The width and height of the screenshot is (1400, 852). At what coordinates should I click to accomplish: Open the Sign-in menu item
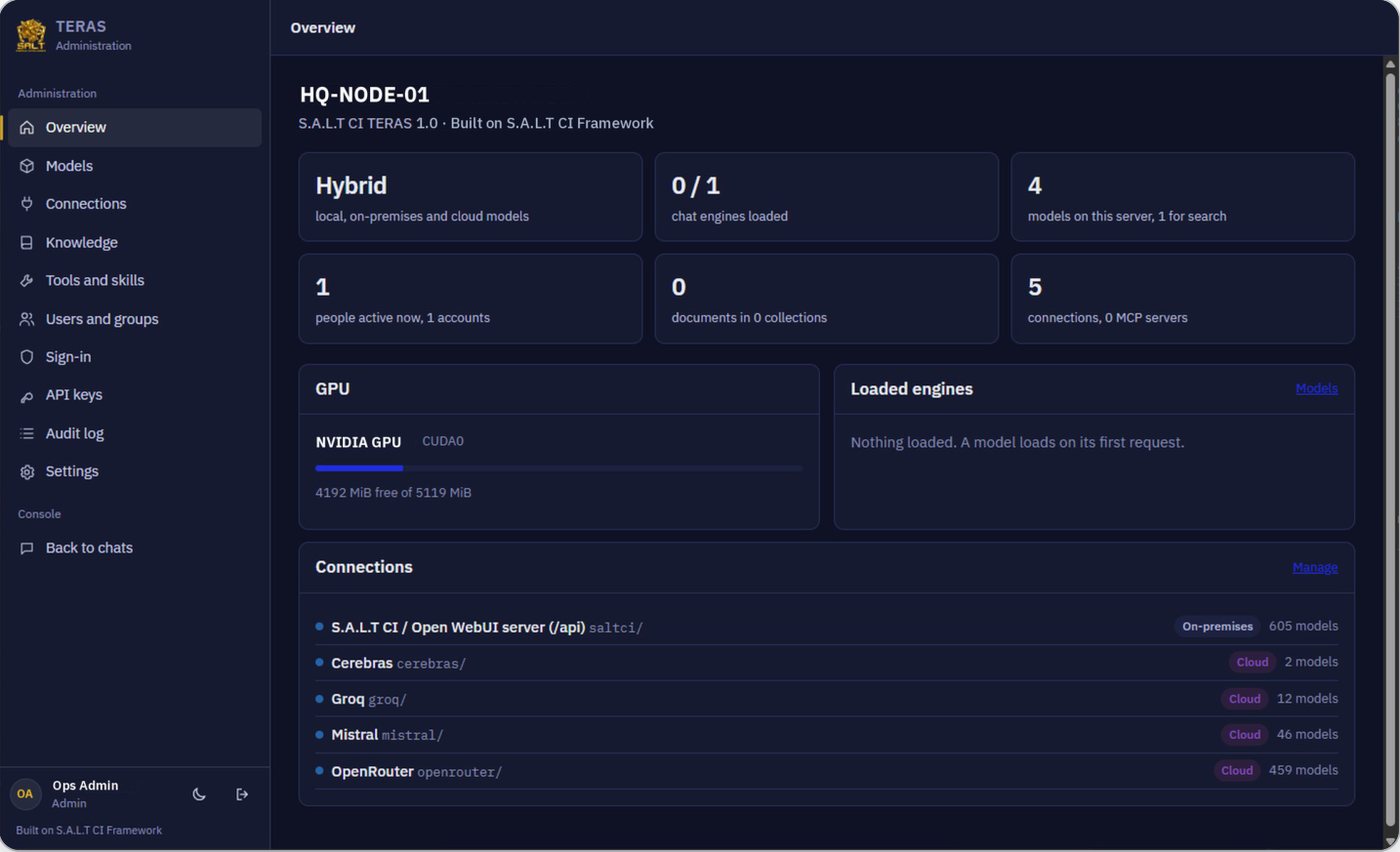pyautogui.click(x=135, y=357)
